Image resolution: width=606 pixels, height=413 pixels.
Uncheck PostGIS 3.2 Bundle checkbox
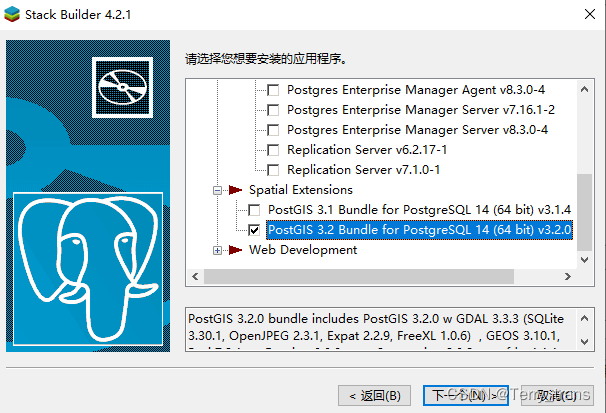(x=254, y=230)
